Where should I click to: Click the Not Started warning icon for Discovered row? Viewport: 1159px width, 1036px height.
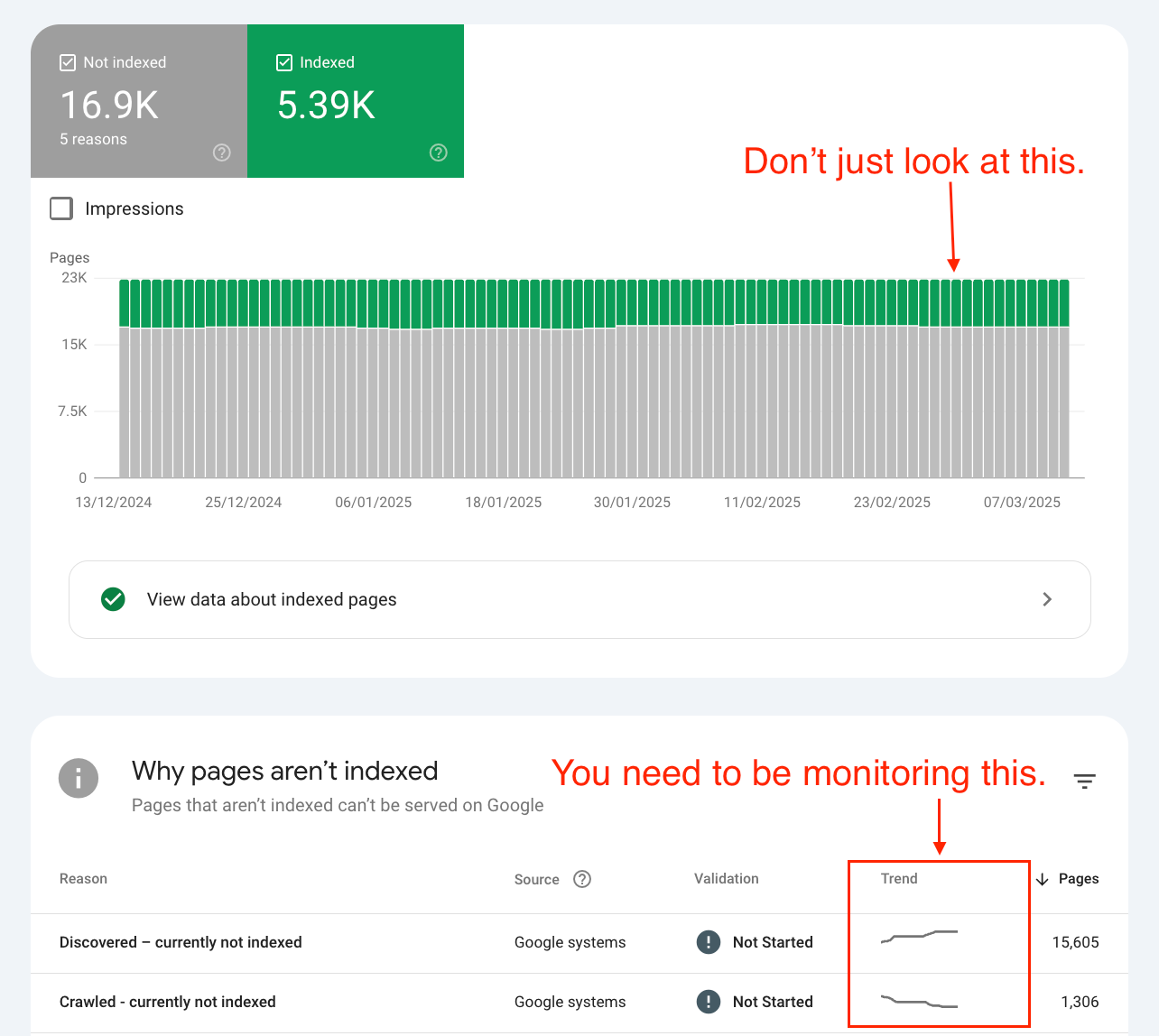point(709,942)
